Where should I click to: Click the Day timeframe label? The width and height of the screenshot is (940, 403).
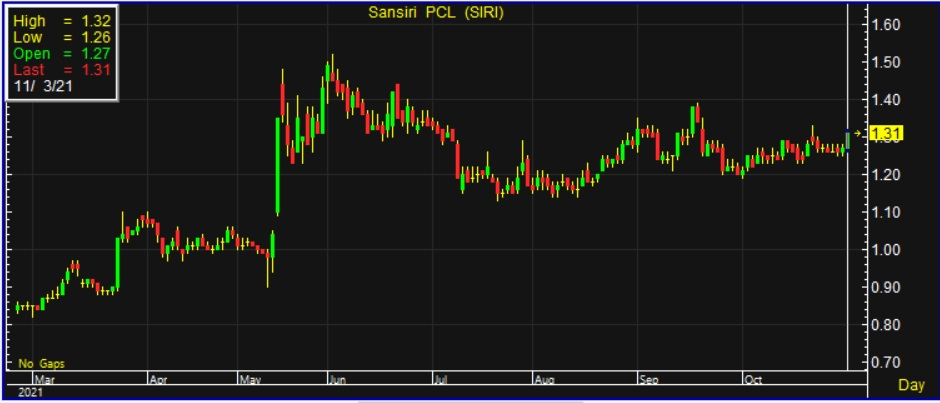click(911, 385)
